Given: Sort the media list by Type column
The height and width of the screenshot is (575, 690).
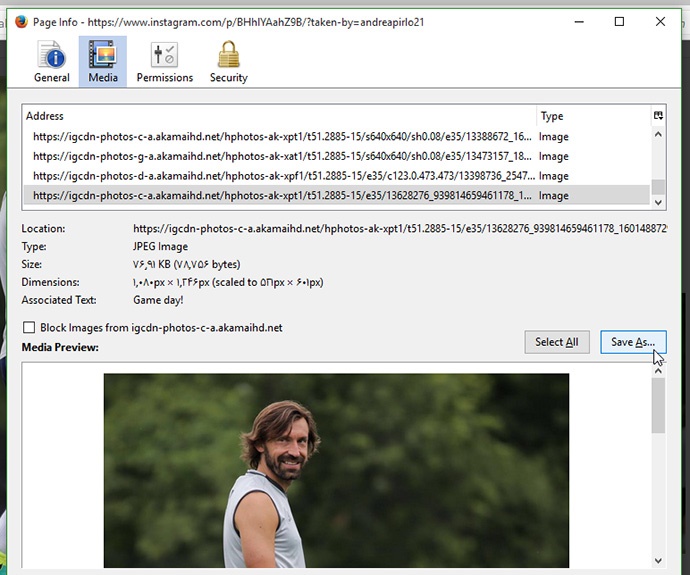Looking at the screenshot, I should coord(594,116).
